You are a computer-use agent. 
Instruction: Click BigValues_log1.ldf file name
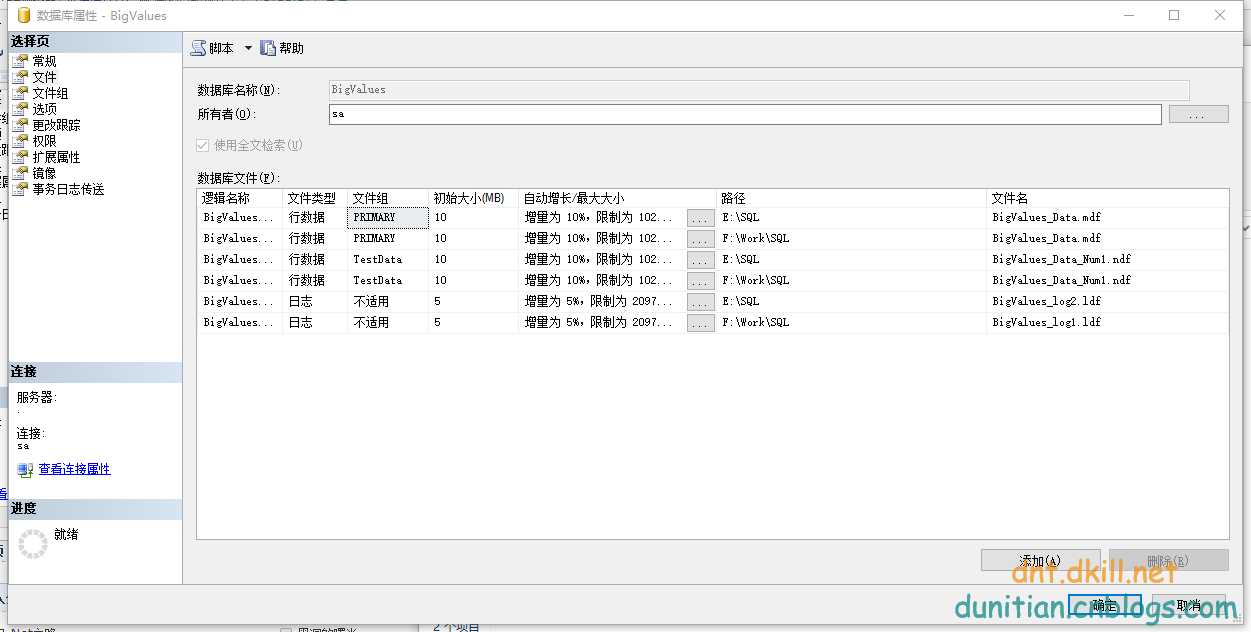click(x=1046, y=323)
